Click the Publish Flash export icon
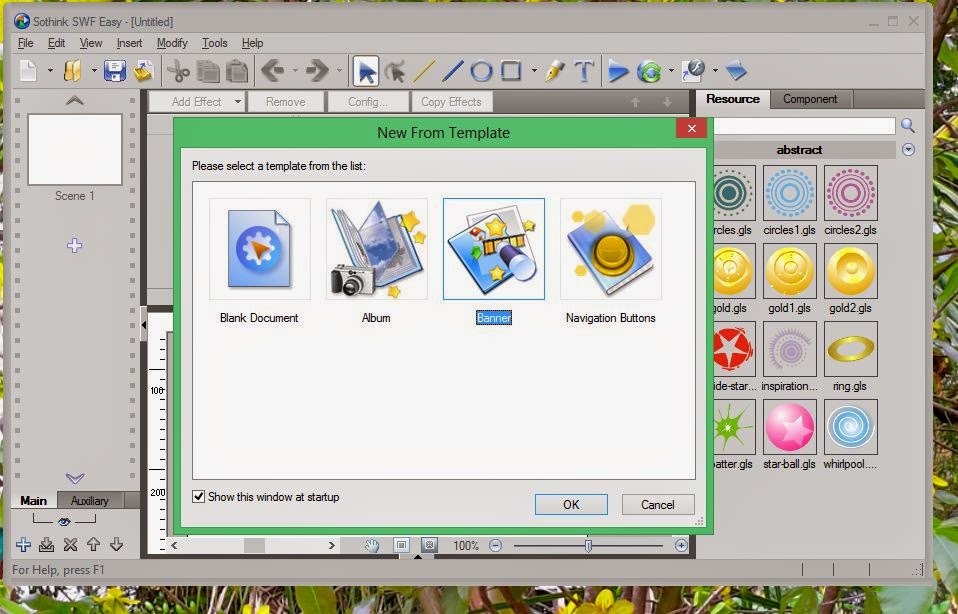 pos(693,71)
